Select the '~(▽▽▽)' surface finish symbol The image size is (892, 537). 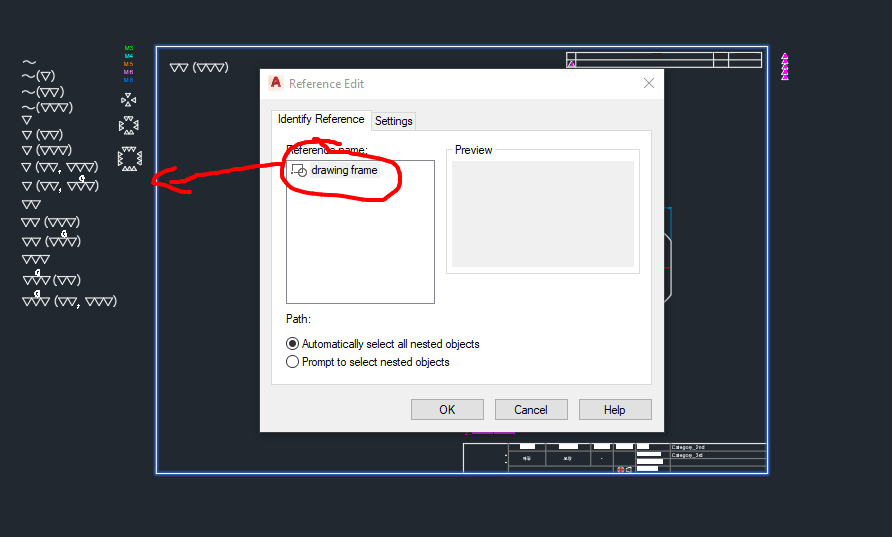[48, 108]
